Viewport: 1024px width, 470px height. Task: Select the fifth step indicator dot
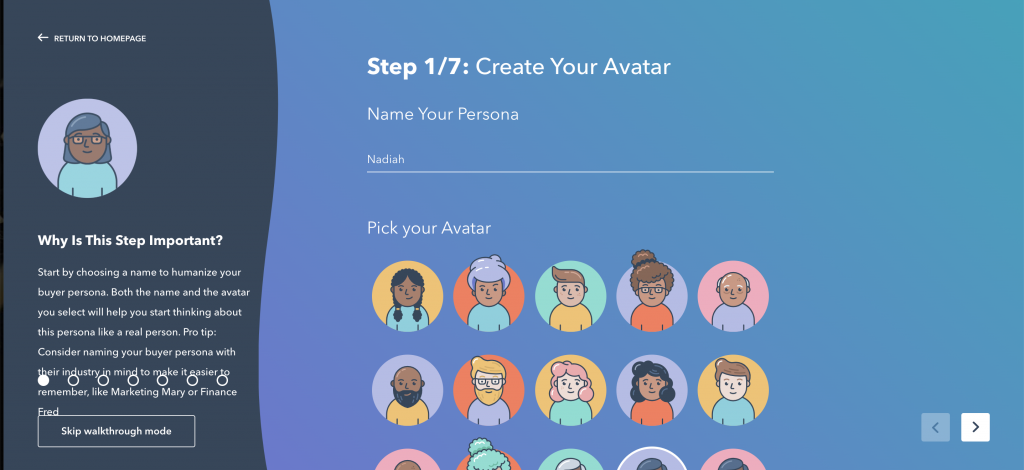click(x=163, y=380)
